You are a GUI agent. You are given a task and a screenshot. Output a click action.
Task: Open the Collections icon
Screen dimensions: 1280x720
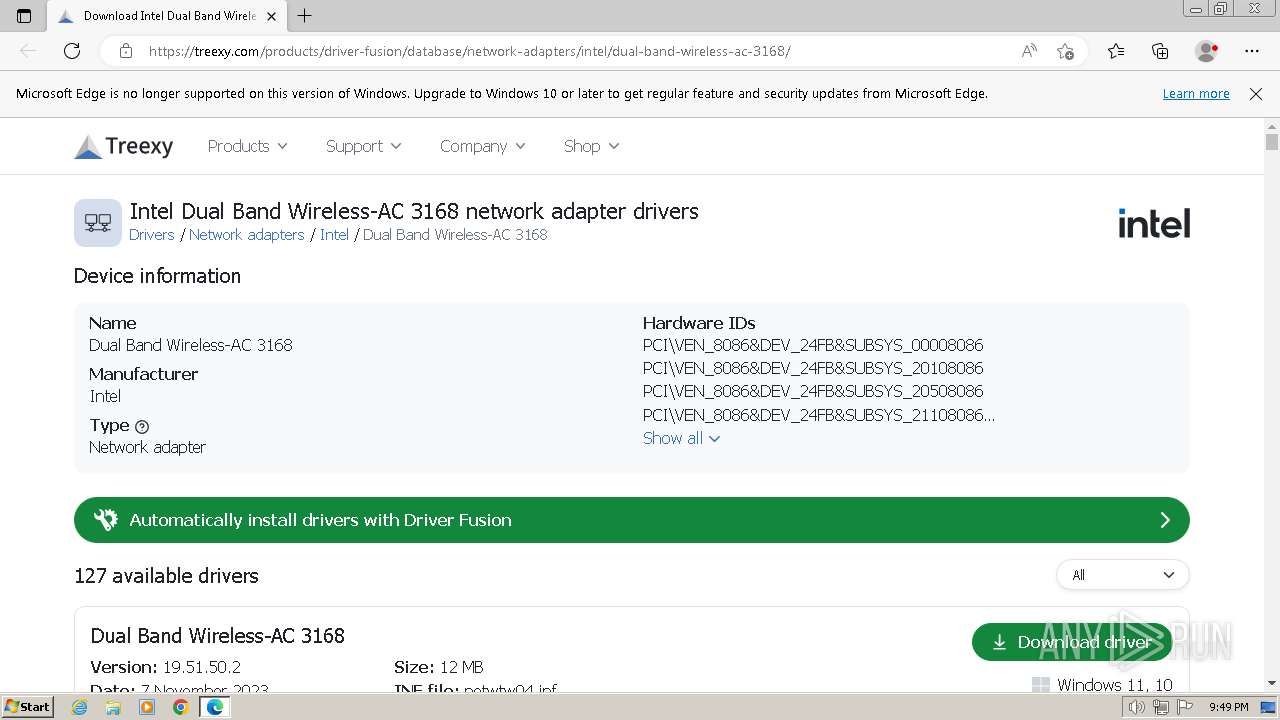click(x=1160, y=51)
